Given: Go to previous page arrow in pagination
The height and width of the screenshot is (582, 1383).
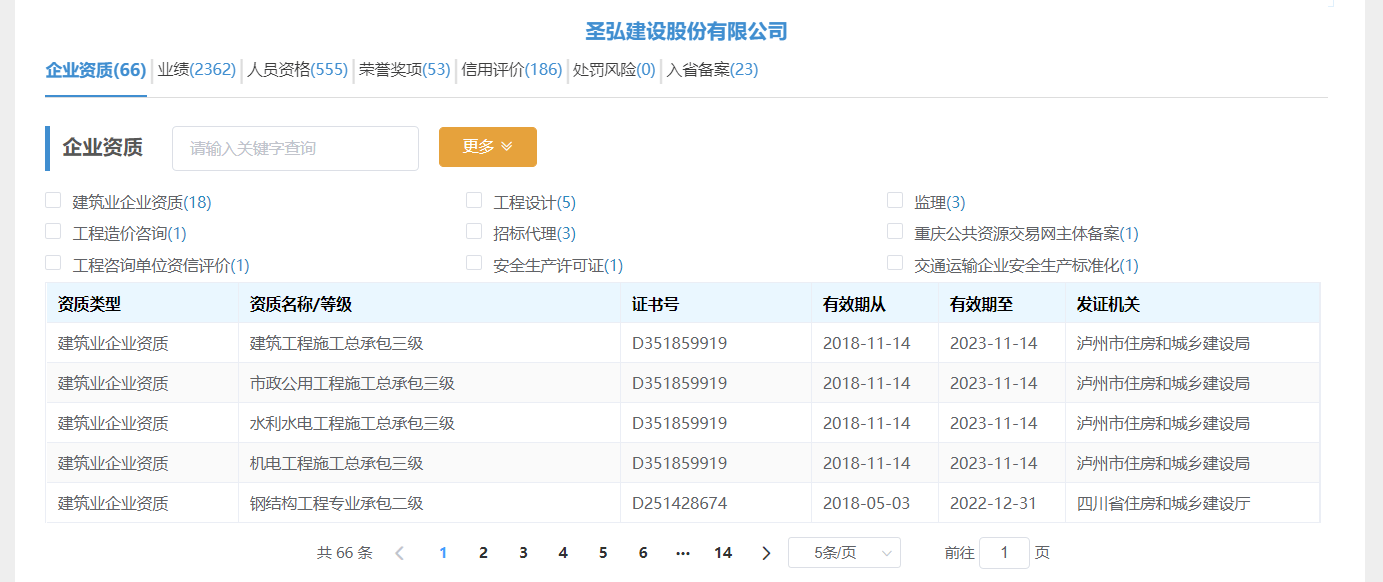Looking at the screenshot, I should [399, 553].
